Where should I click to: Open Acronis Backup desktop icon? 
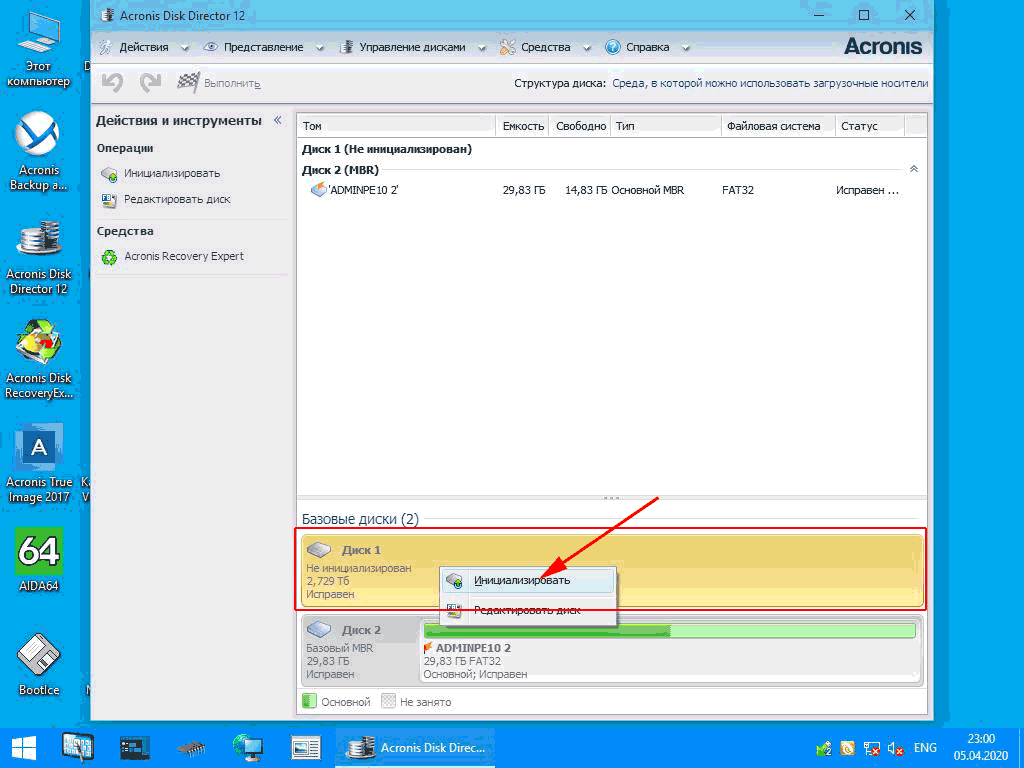click(x=39, y=152)
